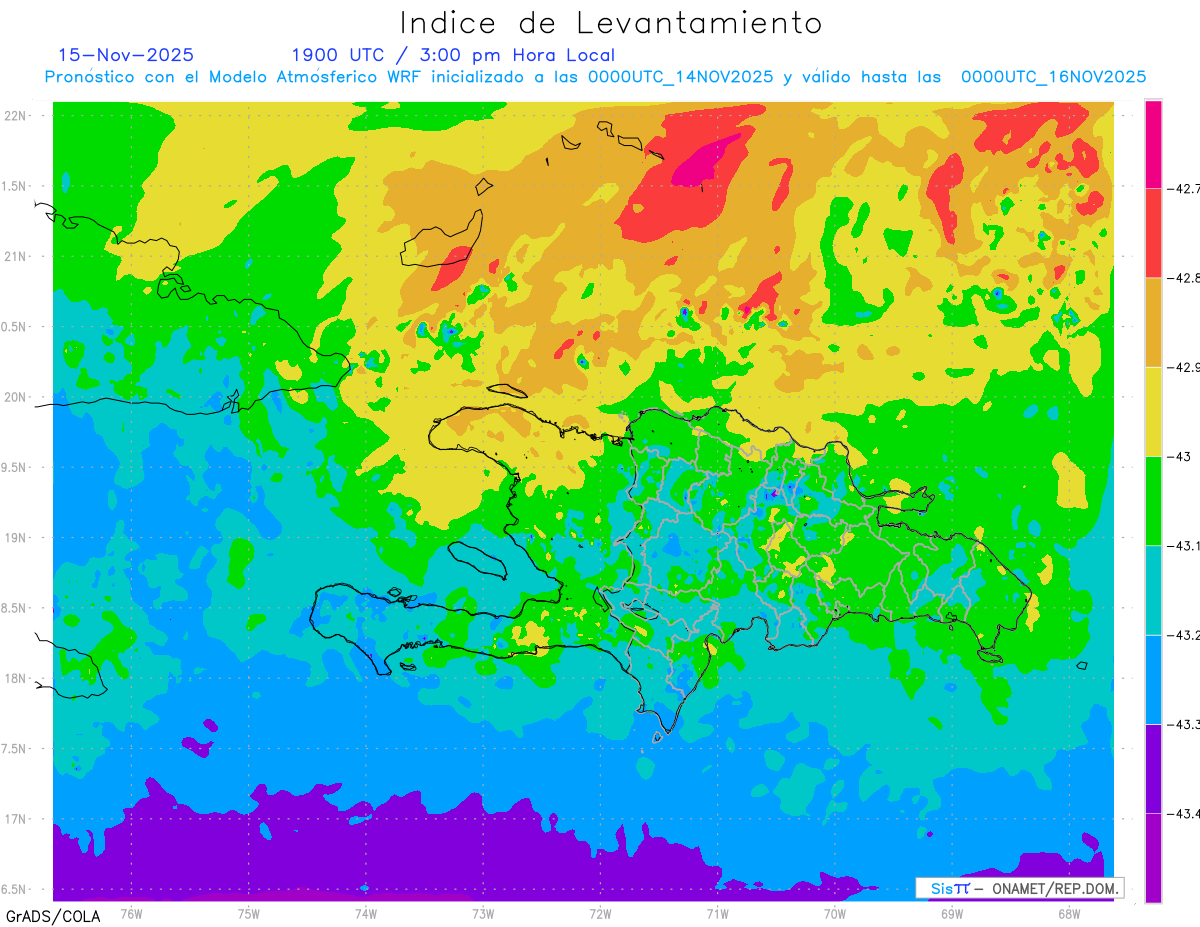
Task: Click the "-43.2" color bar value
Action: click(1182, 635)
